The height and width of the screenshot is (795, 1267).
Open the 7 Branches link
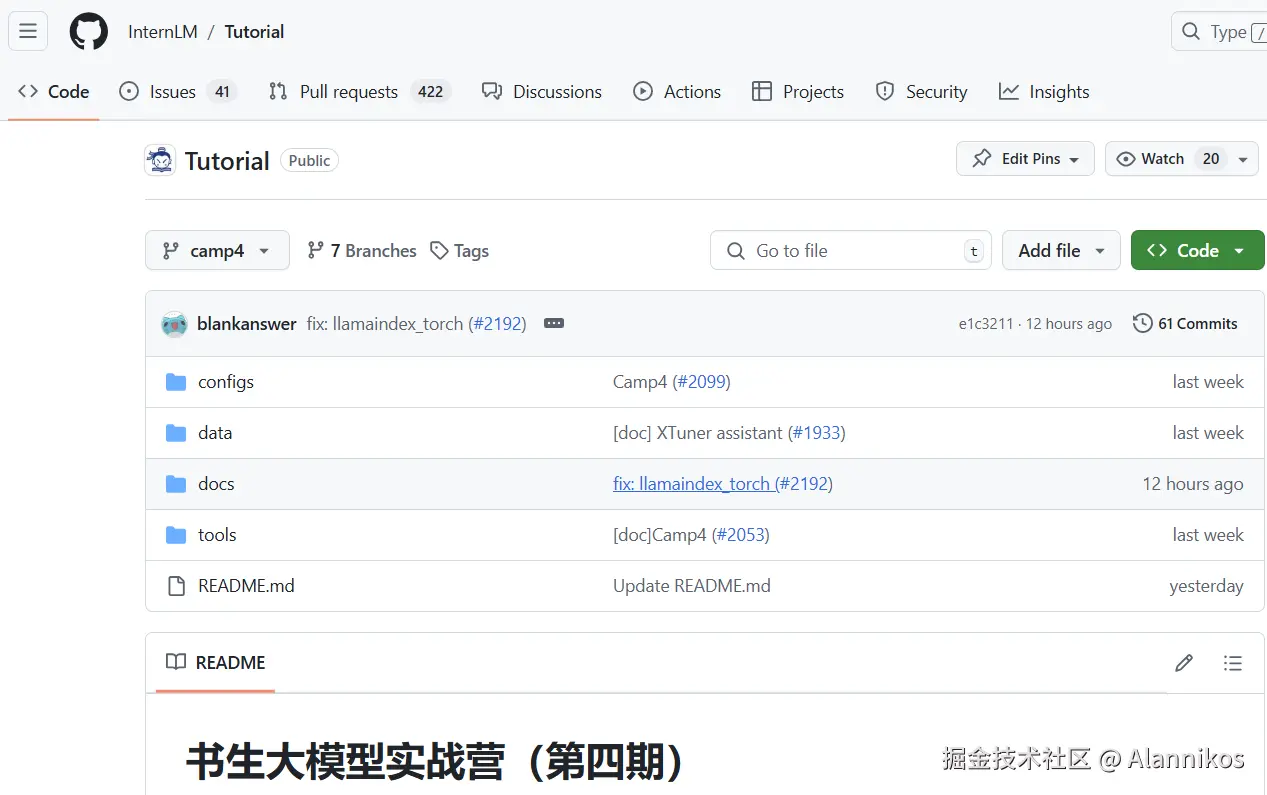[362, 250]
